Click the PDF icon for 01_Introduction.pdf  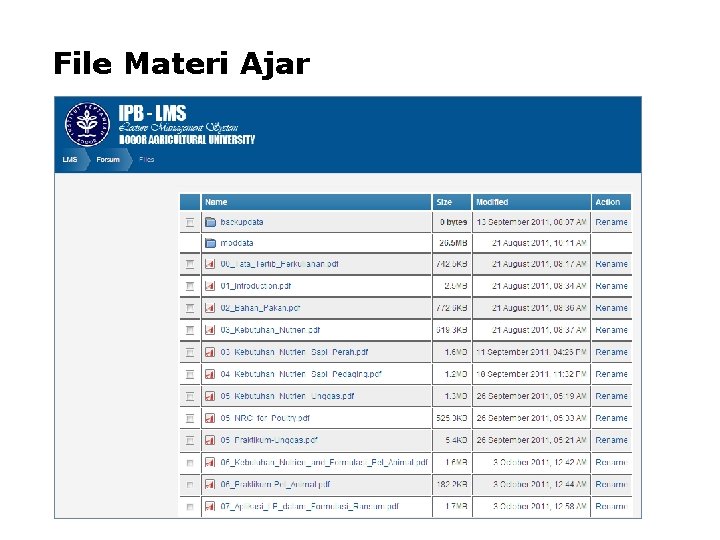(x=210, y=286)
